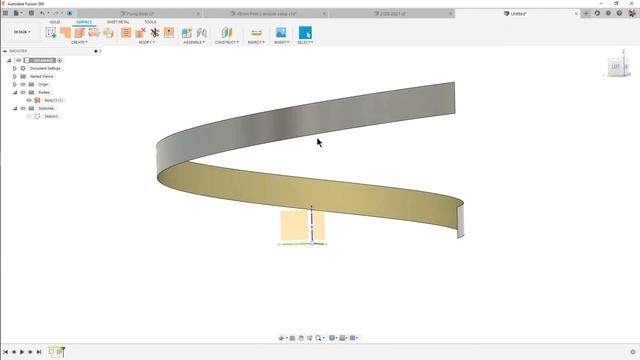Image resolution: width=640 pixels, height=360 pixels.
Task: Click the Save icon in quick access toolbar
Action: click(x=31, y=13)
